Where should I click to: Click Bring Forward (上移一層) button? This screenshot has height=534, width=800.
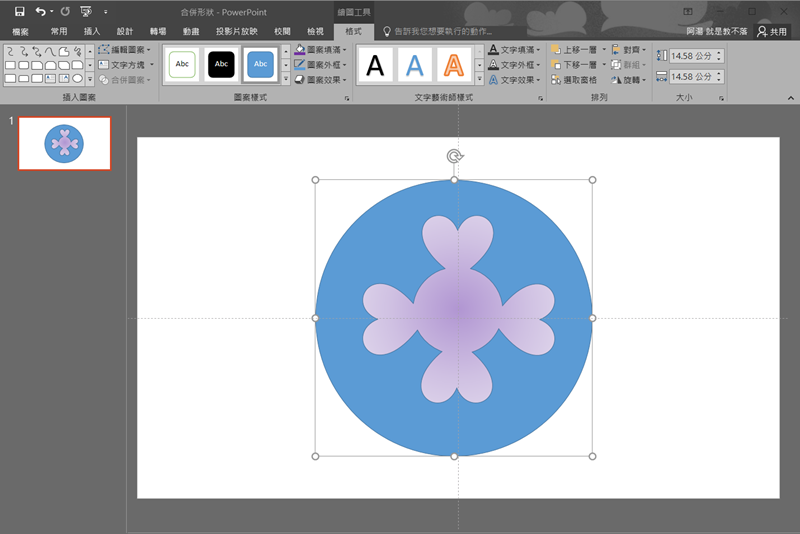(578, 49)
